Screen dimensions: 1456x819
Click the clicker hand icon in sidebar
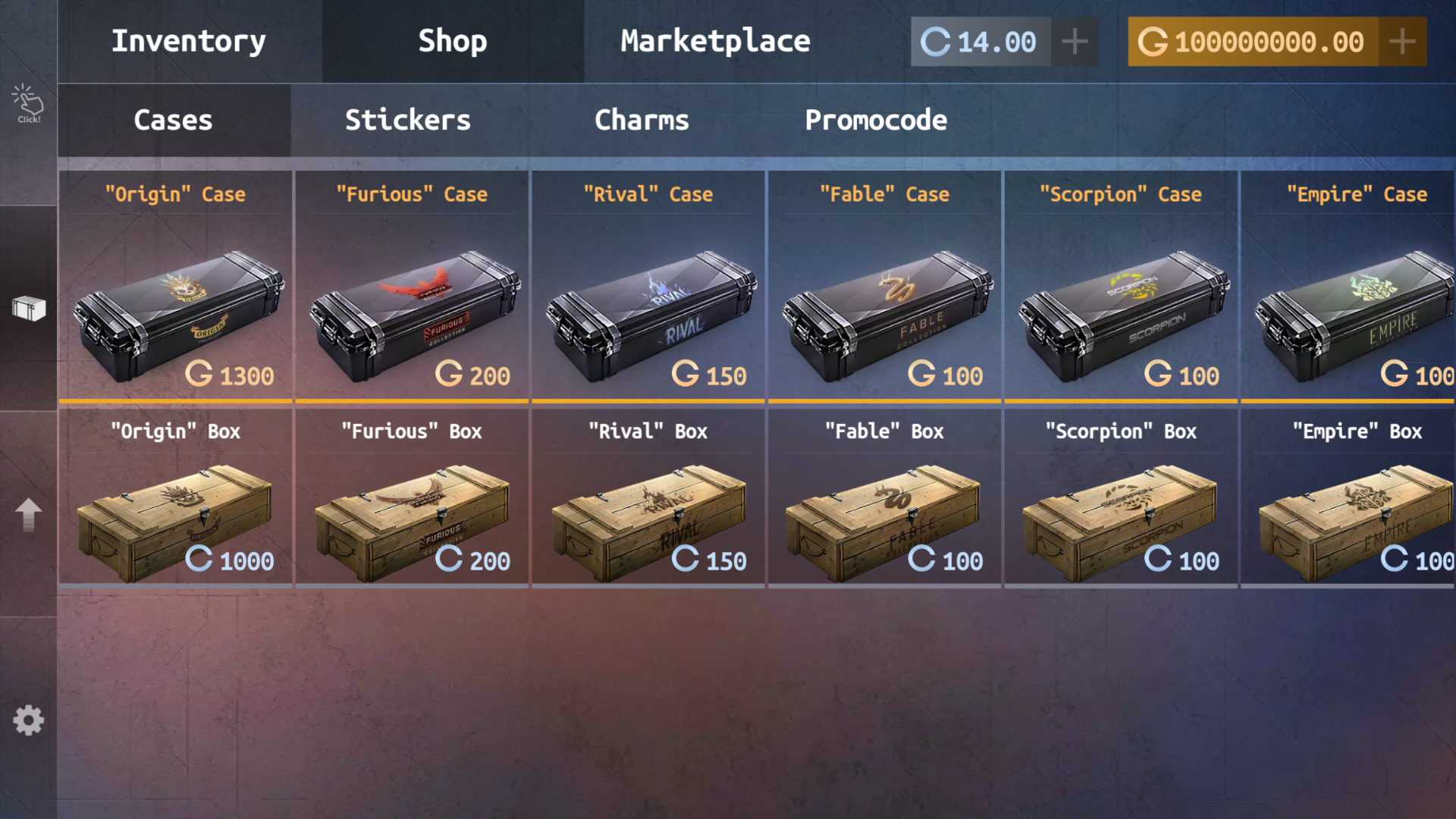point(28,104)
